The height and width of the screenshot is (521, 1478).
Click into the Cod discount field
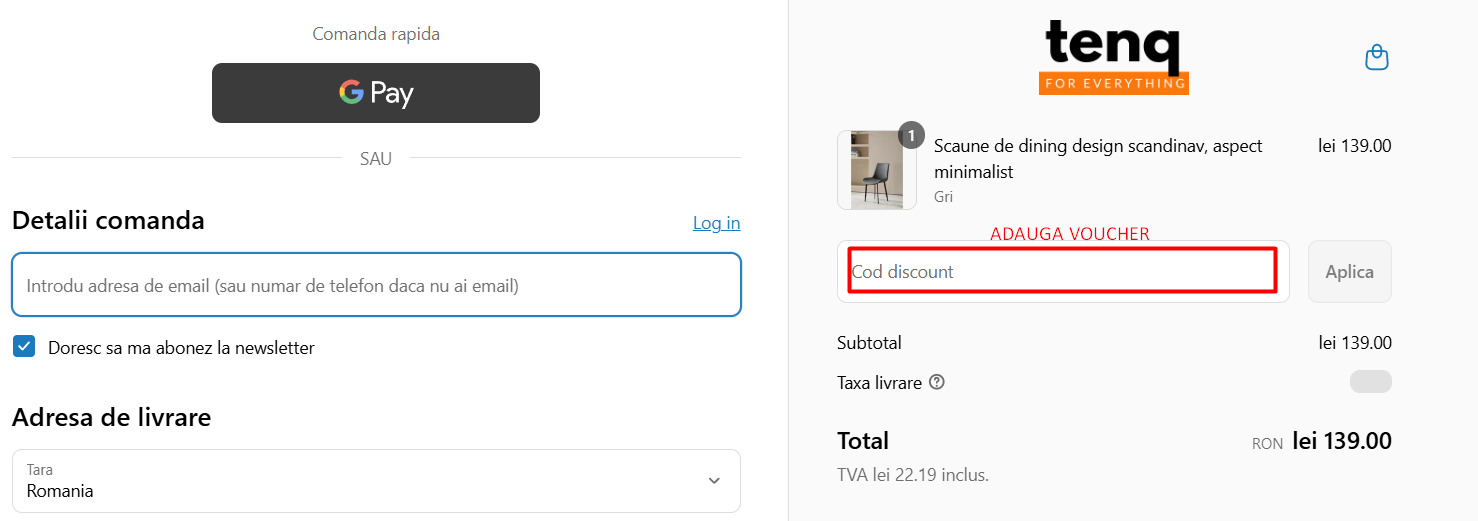pyautogui.click(x=1062, y=271)
